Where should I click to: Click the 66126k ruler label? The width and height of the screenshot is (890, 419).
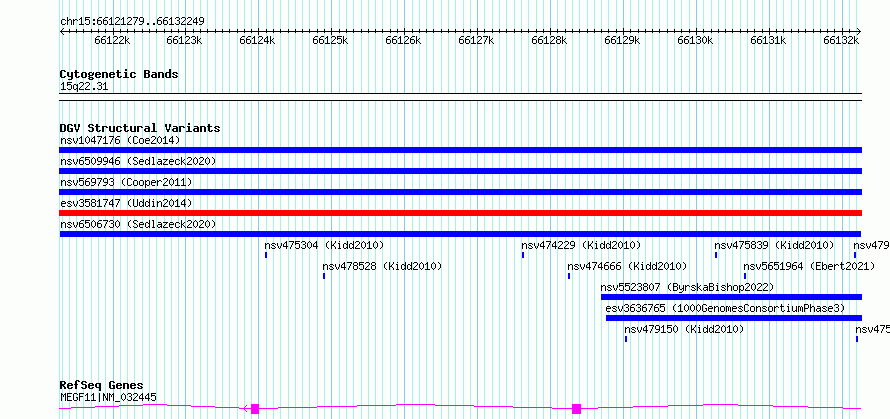click(x=404, y=40)
